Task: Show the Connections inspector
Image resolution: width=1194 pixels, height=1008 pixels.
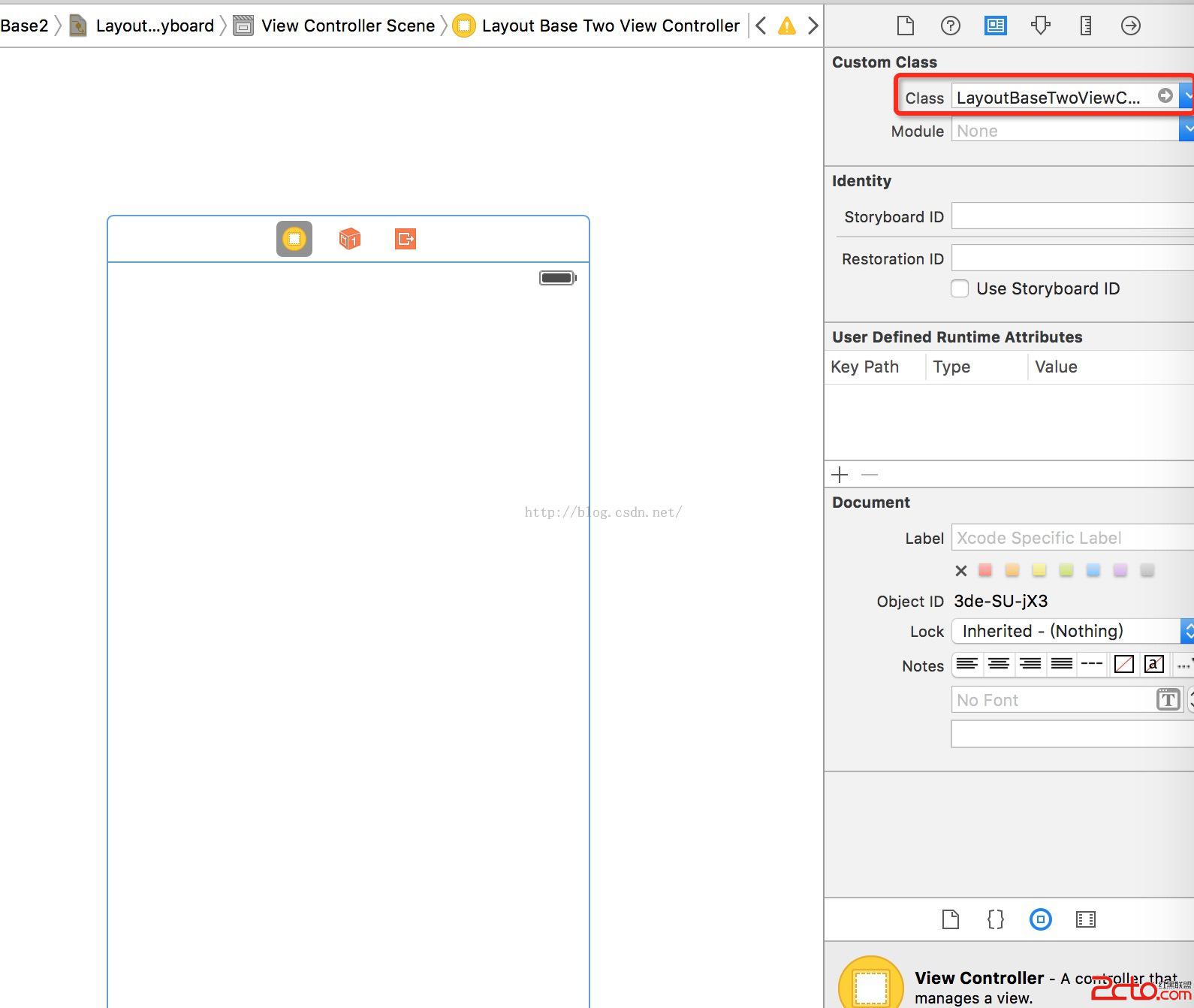Action: [x=1130, y=26]
